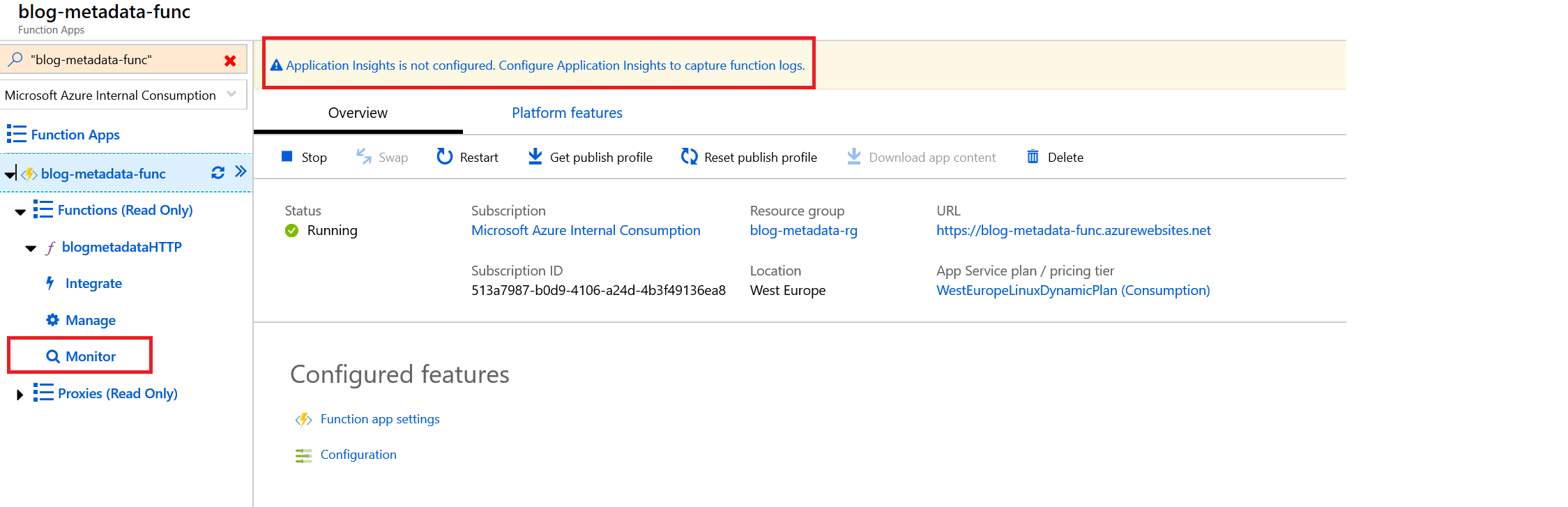Click the Delete trash can icon

pos(1033,157)
